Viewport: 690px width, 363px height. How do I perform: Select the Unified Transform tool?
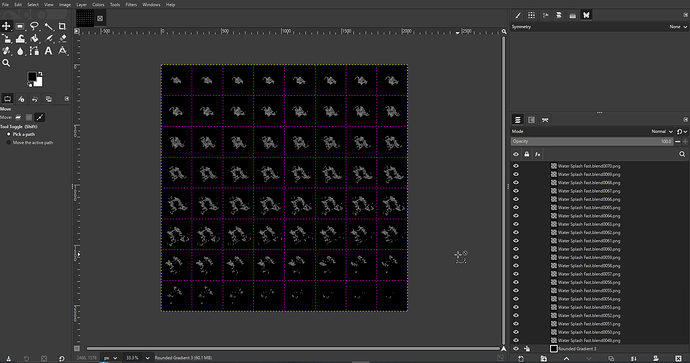point(6,39)
